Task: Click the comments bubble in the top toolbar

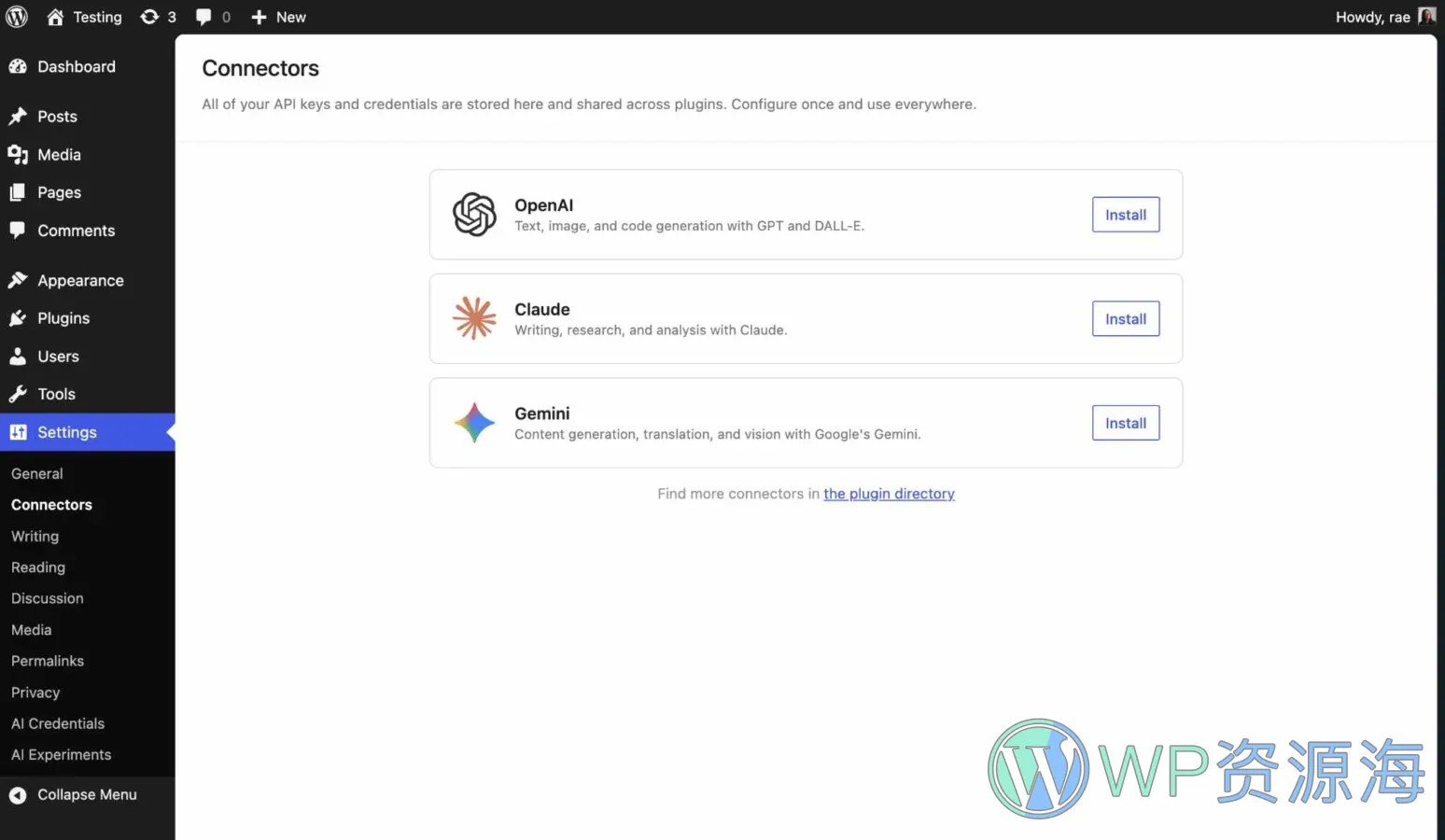Action: (204, 17)
